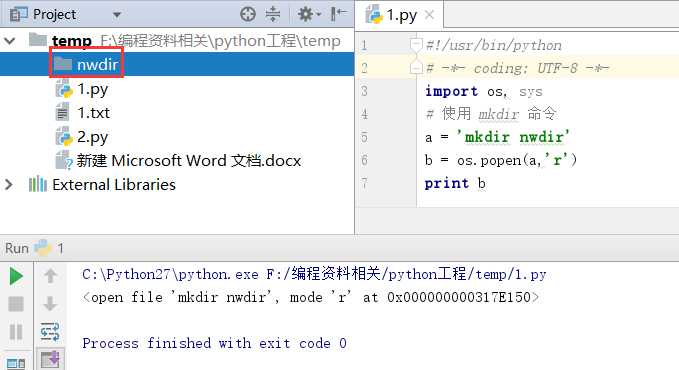The width and height of the screenshot is (679, 370).
Task: Expand the External Libraries node
Action: click(8, 185)
